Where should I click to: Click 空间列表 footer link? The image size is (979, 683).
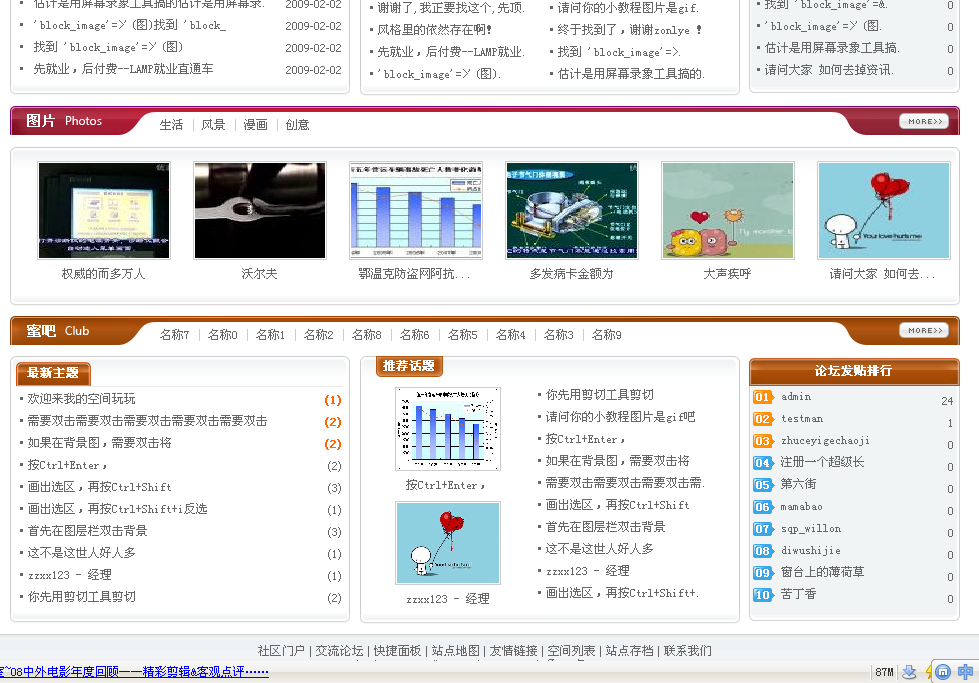tap(571, 651)
